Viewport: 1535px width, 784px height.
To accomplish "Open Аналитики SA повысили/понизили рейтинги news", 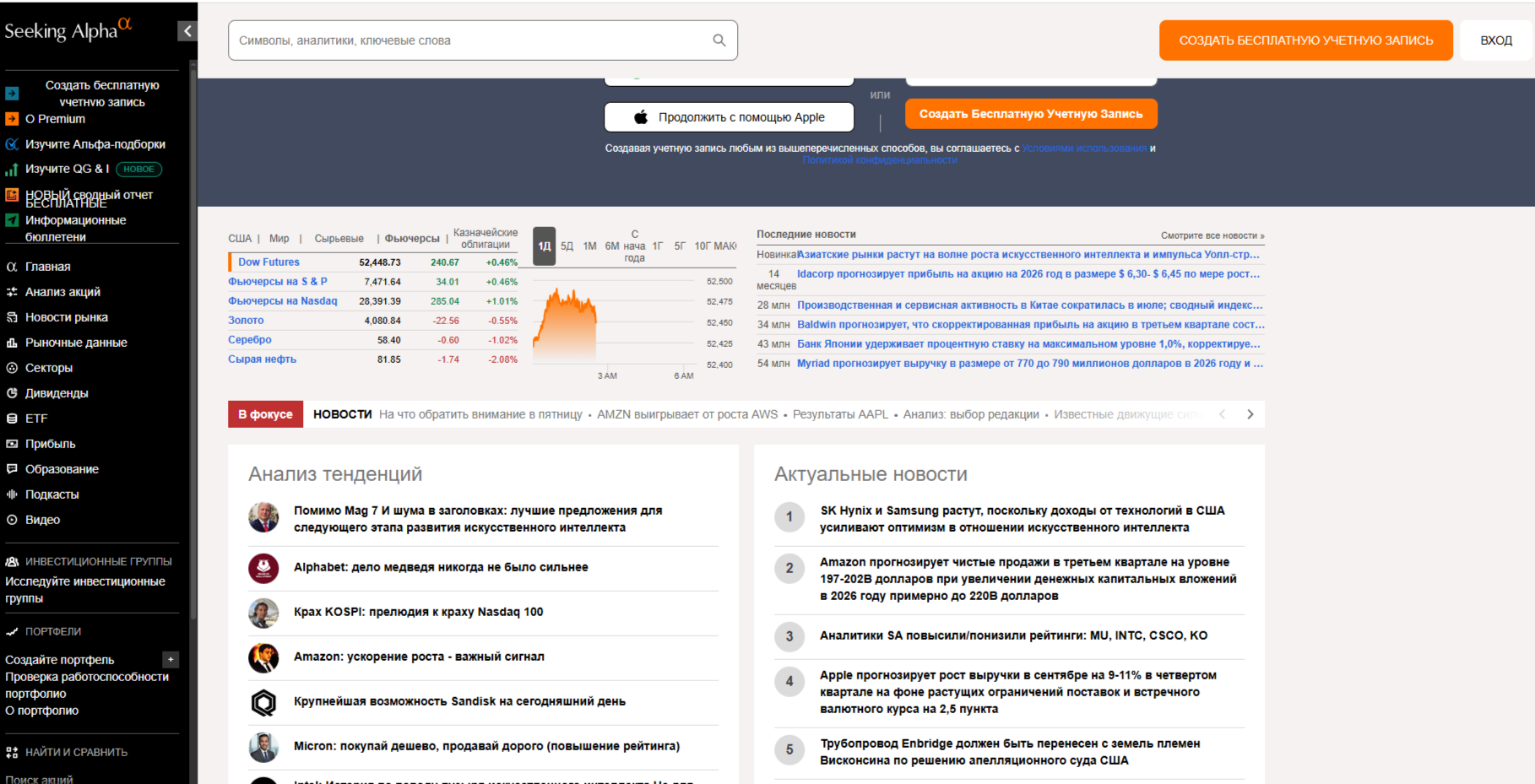I will tap(1013, 635).
